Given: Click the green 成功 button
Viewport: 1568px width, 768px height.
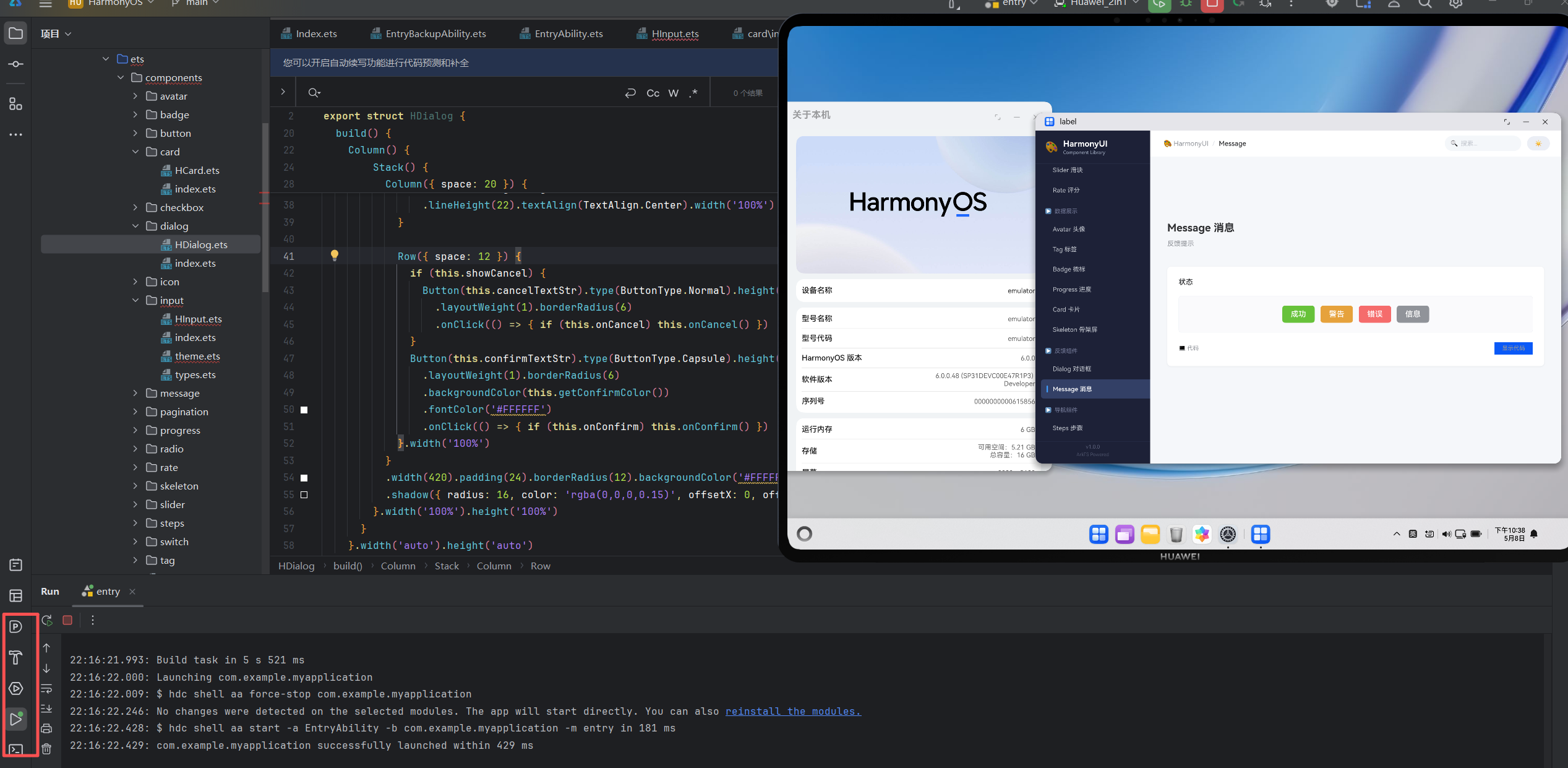Looking at the screenshot, I should click(1298, 314).
